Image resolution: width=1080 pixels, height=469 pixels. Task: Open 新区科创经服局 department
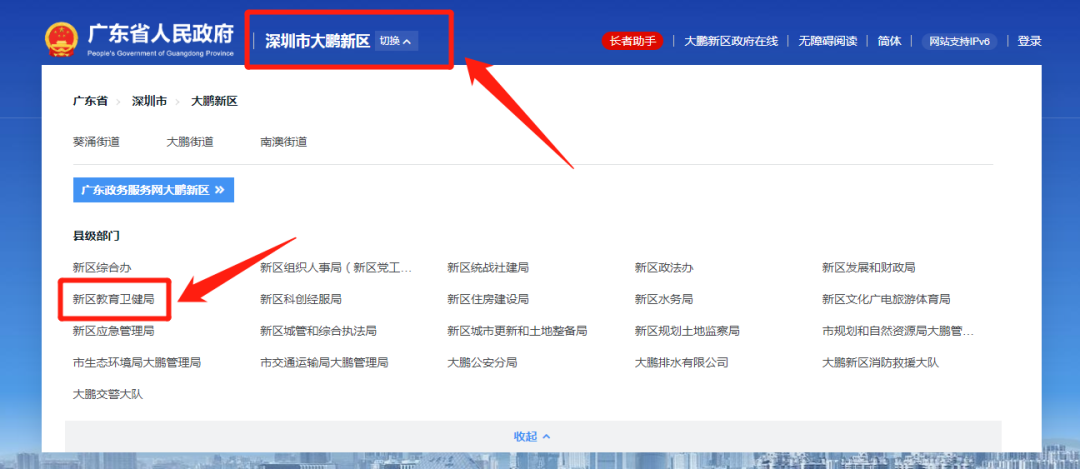point(301,300)
